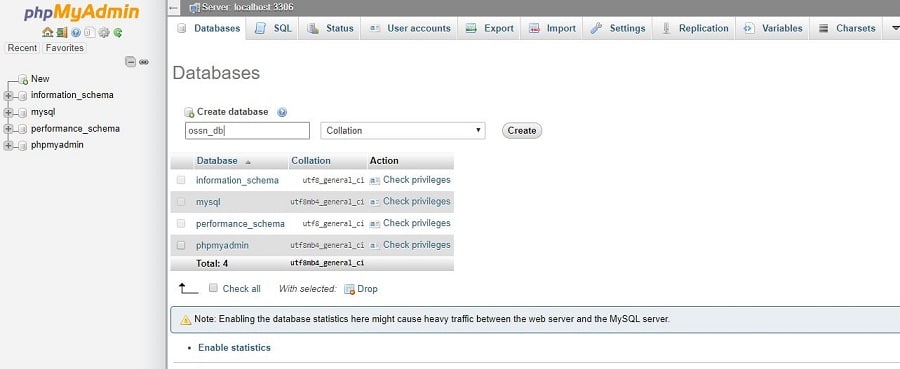
Task: Tick the information_schema row checkbox
Action: pyautogui.click(x=181, y=180)
